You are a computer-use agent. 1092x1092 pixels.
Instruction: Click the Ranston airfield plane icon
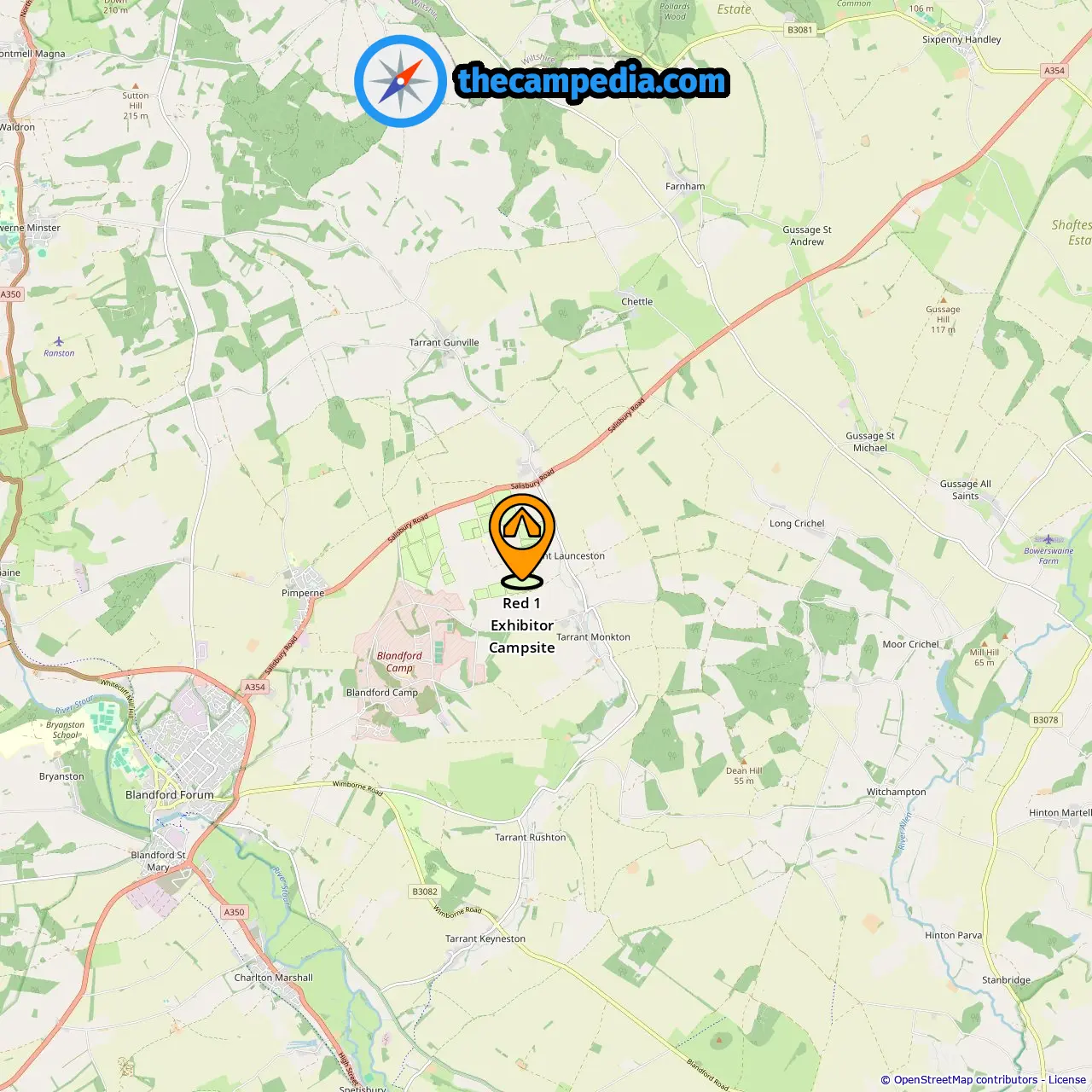(59, 341)
